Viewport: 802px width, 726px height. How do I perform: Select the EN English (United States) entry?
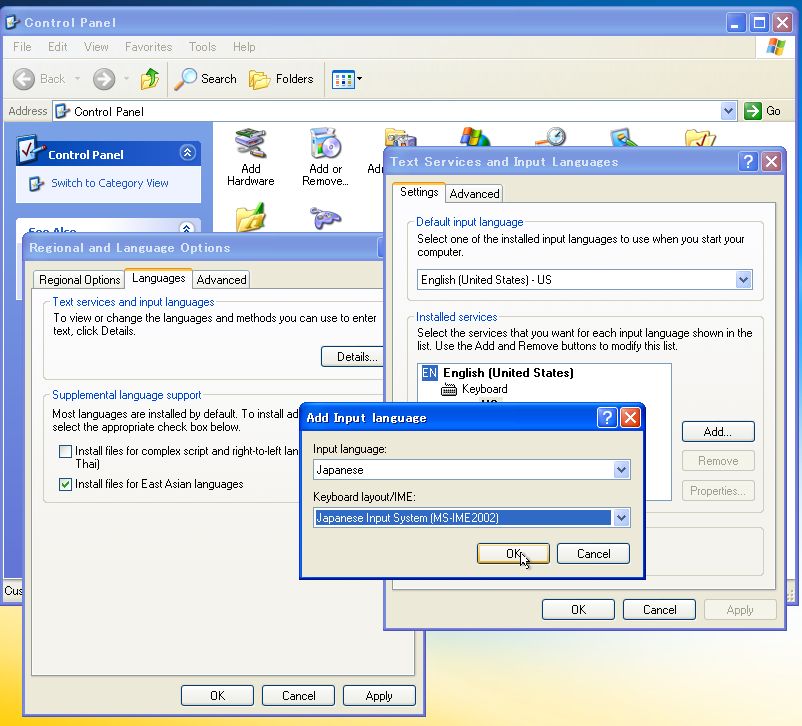coord(498,373)
